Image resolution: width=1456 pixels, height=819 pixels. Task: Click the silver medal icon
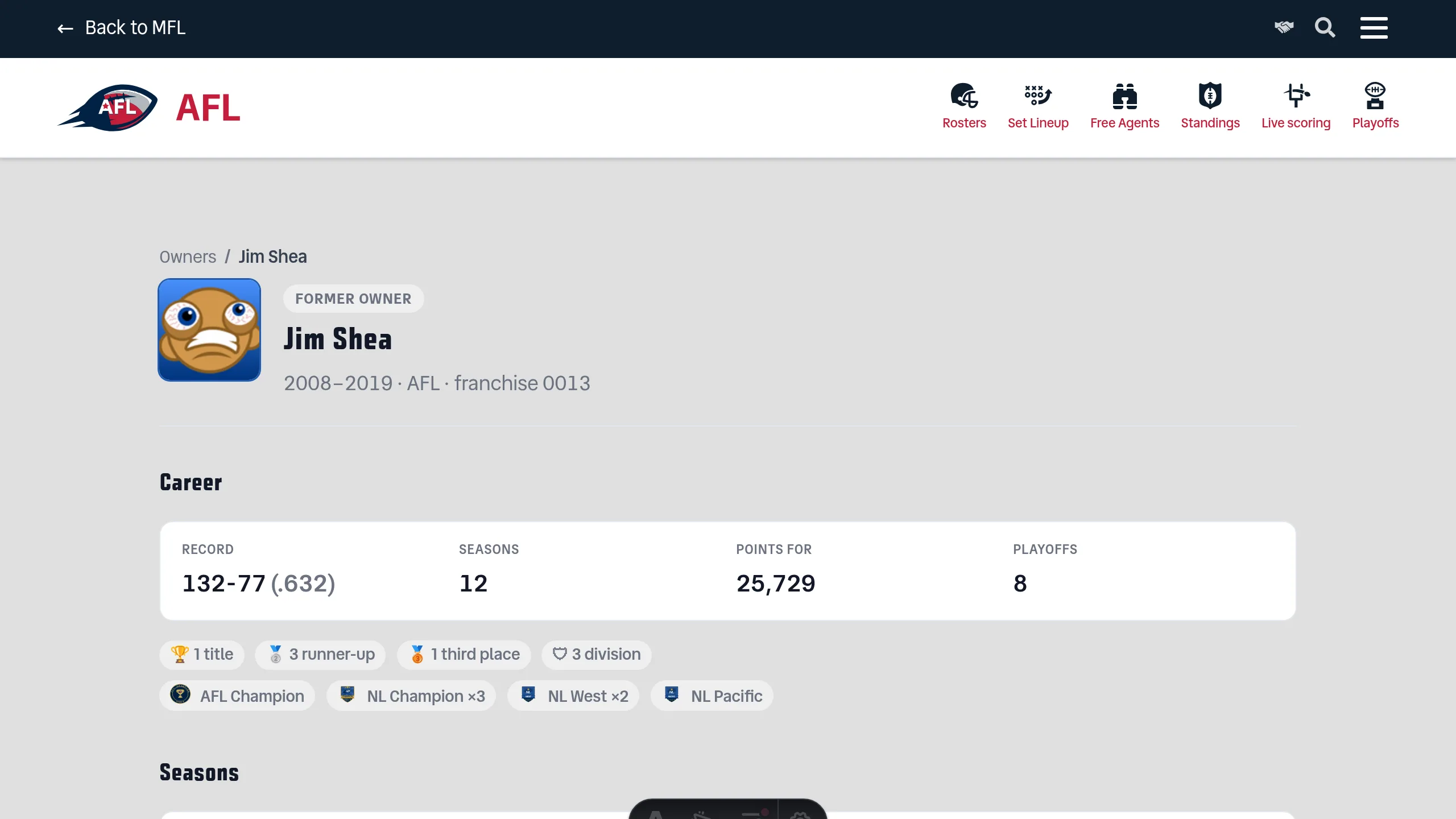point(275,654)
